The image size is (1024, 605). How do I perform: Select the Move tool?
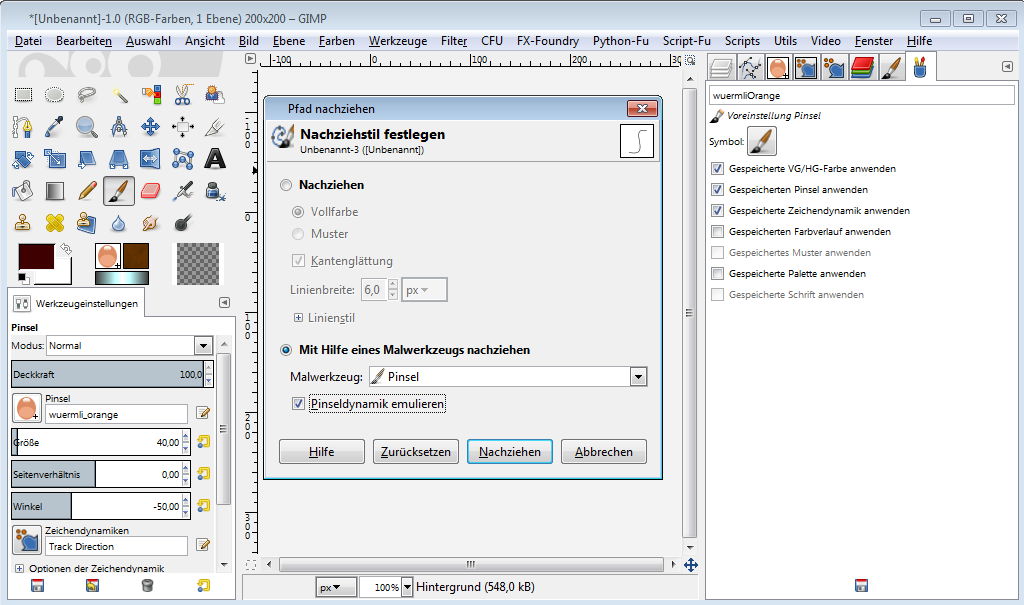tap(150, 127)
